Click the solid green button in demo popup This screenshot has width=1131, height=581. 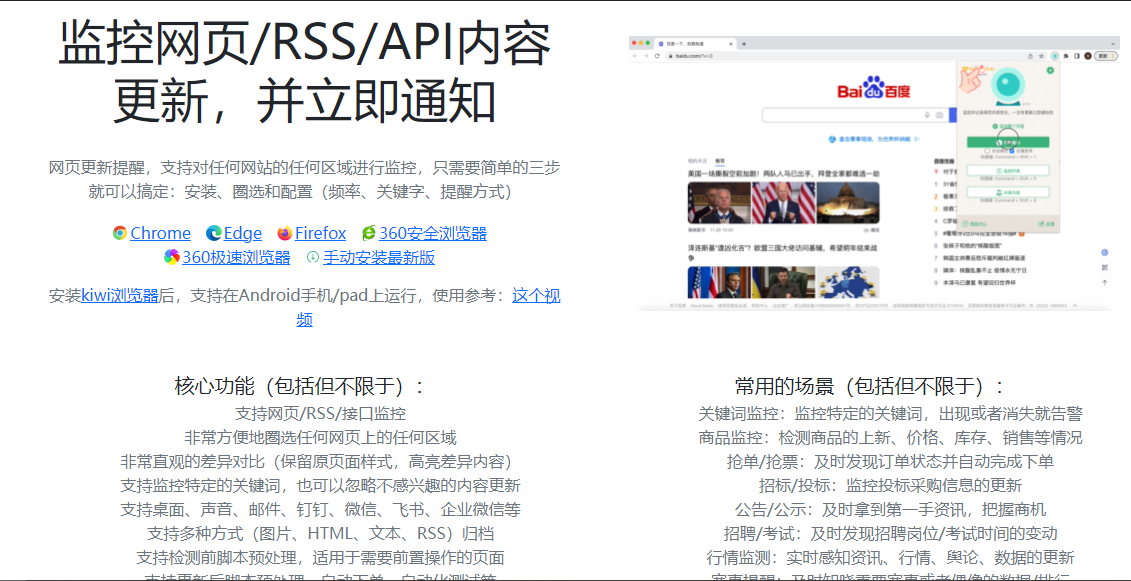click(x=1008, y=142)
